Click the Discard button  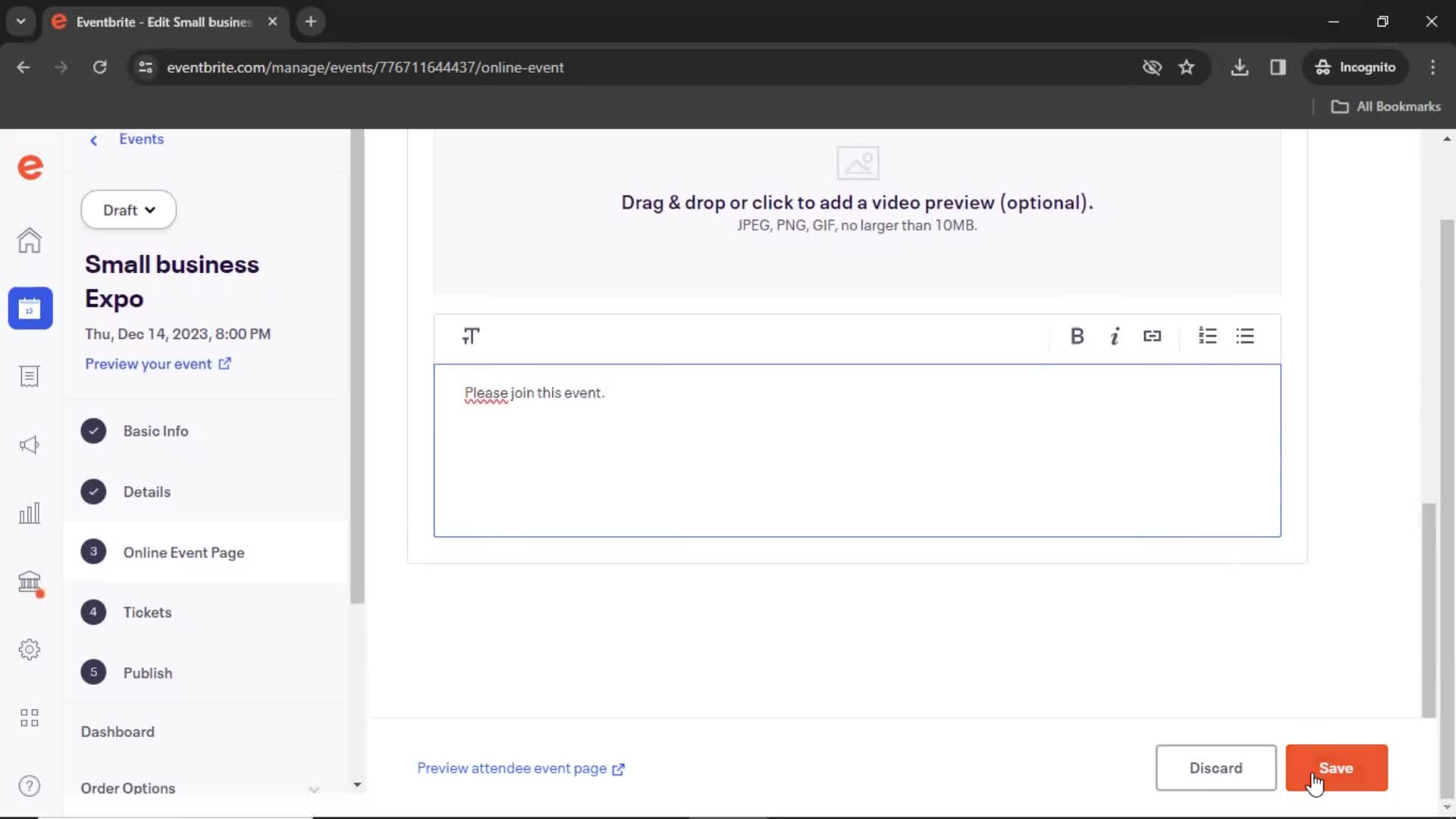1216,768
